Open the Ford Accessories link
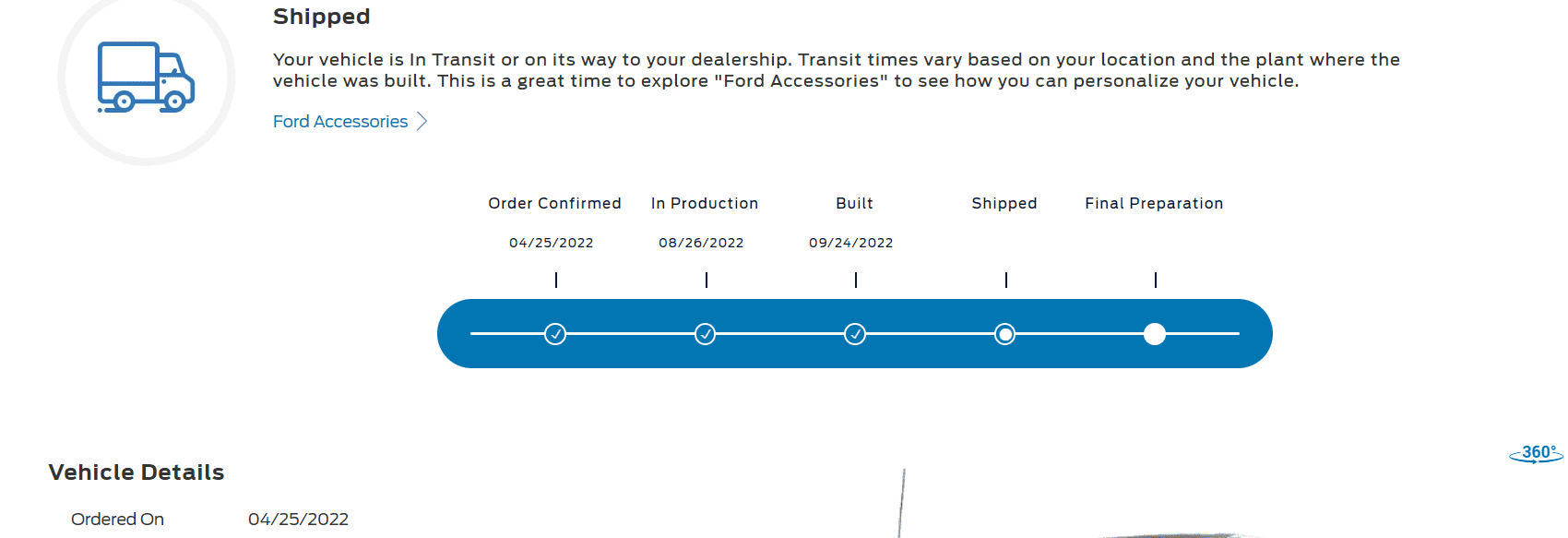 pos(340,122)
